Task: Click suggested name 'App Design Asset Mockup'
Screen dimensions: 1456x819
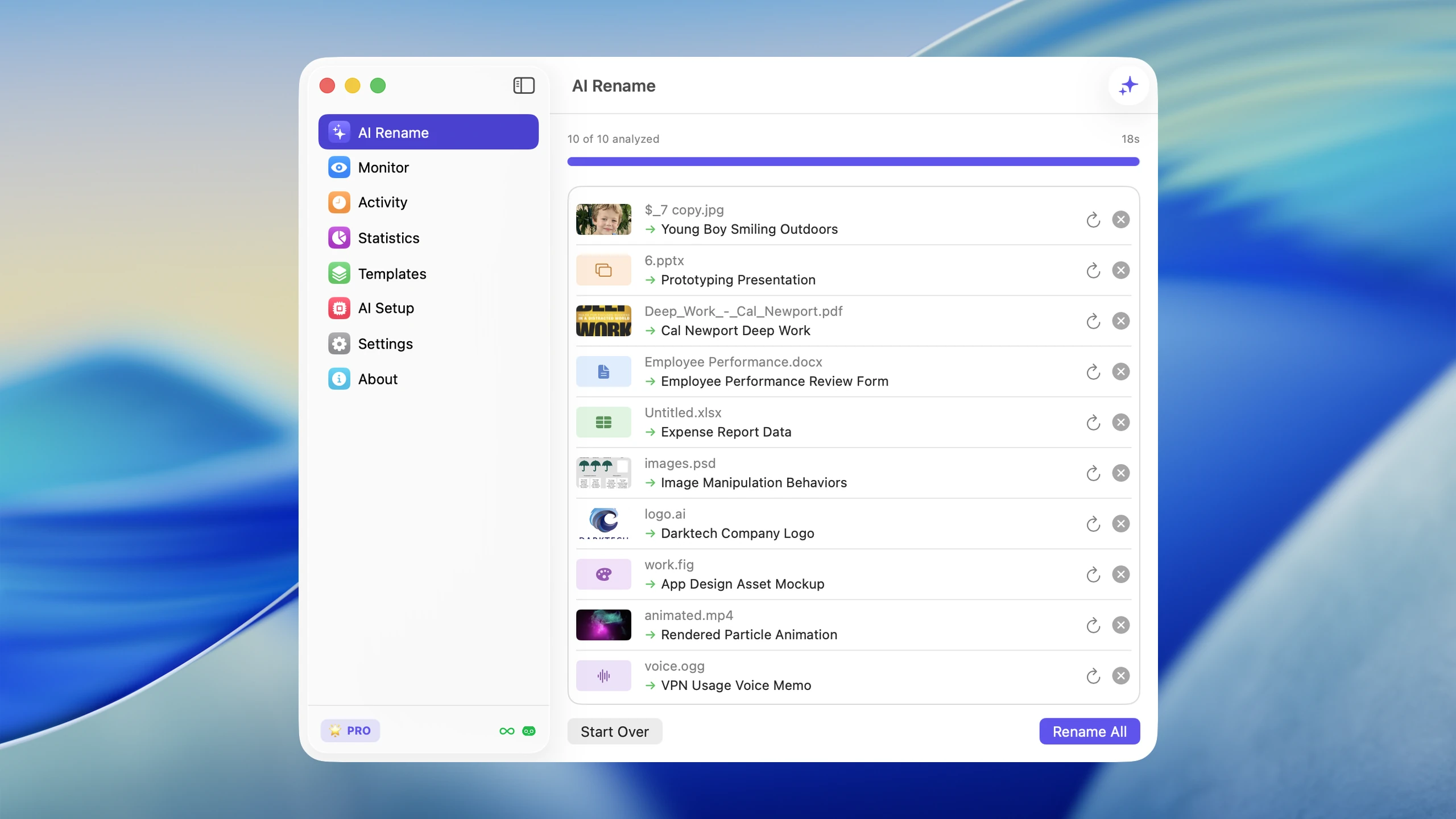Action: tap(742, 584)
